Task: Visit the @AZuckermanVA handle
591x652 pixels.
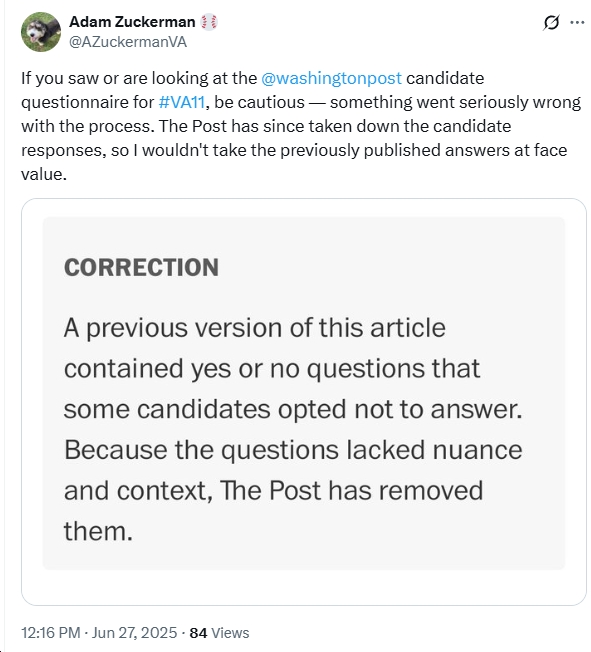Action: pyautogui.click(x=128, y=42)
